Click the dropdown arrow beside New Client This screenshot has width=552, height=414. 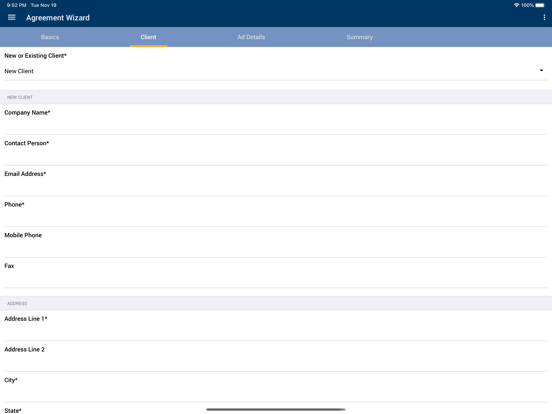point(541,70)
